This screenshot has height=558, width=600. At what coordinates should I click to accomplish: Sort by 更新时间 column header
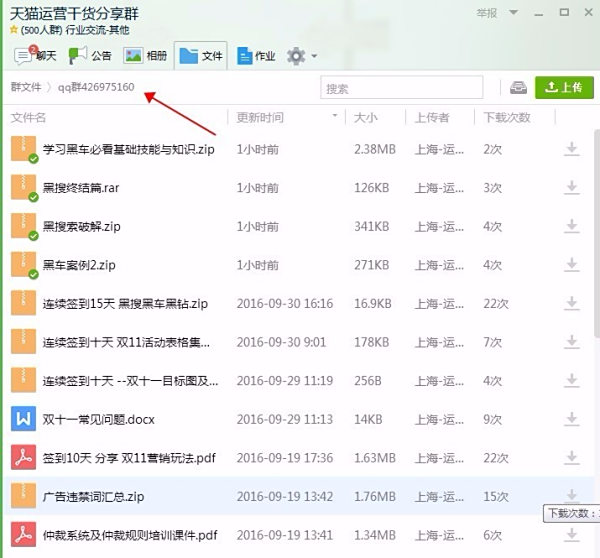(260, 117)
